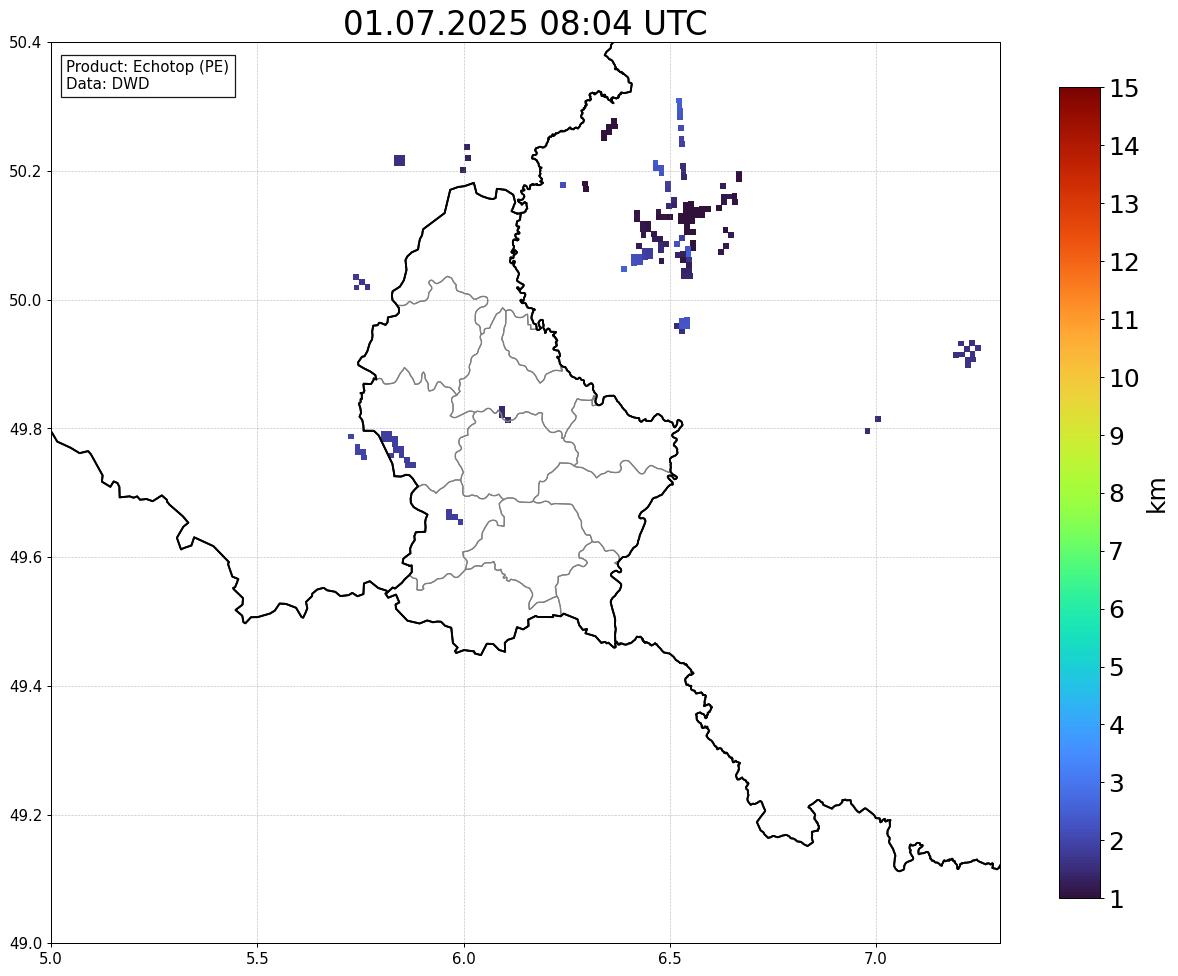This screenshot has height=976, width=1178.
Task: Click colorbar tick label 15
Action: [x=1124, y=89]
